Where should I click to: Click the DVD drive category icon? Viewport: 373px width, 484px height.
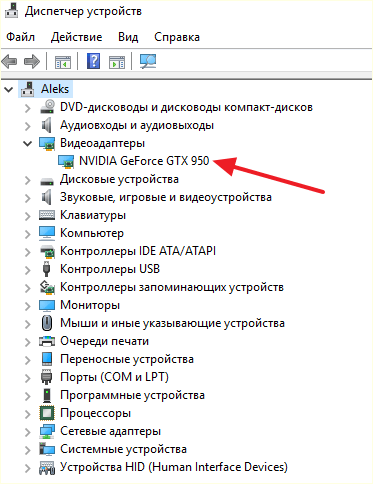click(x=47, y=107)
